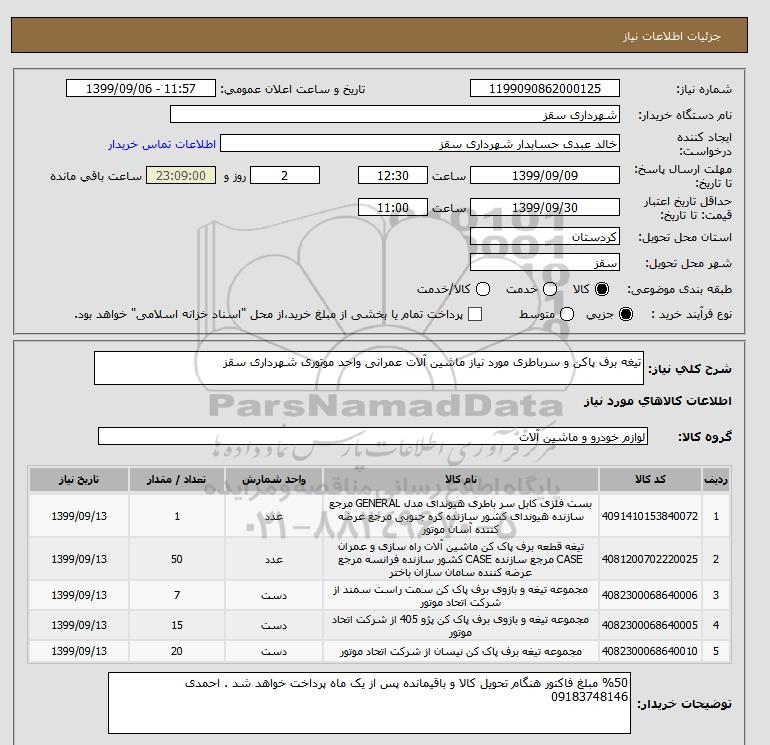Image resolution: width=770 pixels, height=745 pixels.
Task: Click the نیسان wiper blade item name
Action: pyautogui.click(x=461, y=651)
